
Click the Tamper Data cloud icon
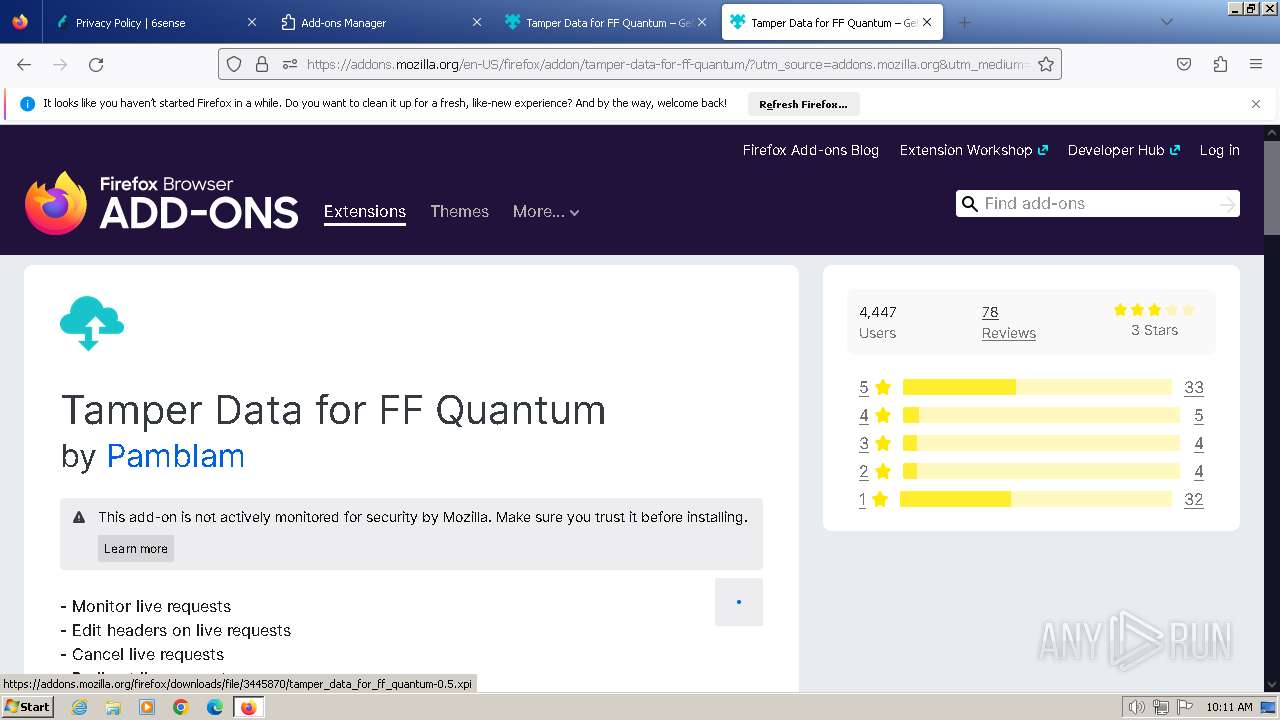click(92, 323)
